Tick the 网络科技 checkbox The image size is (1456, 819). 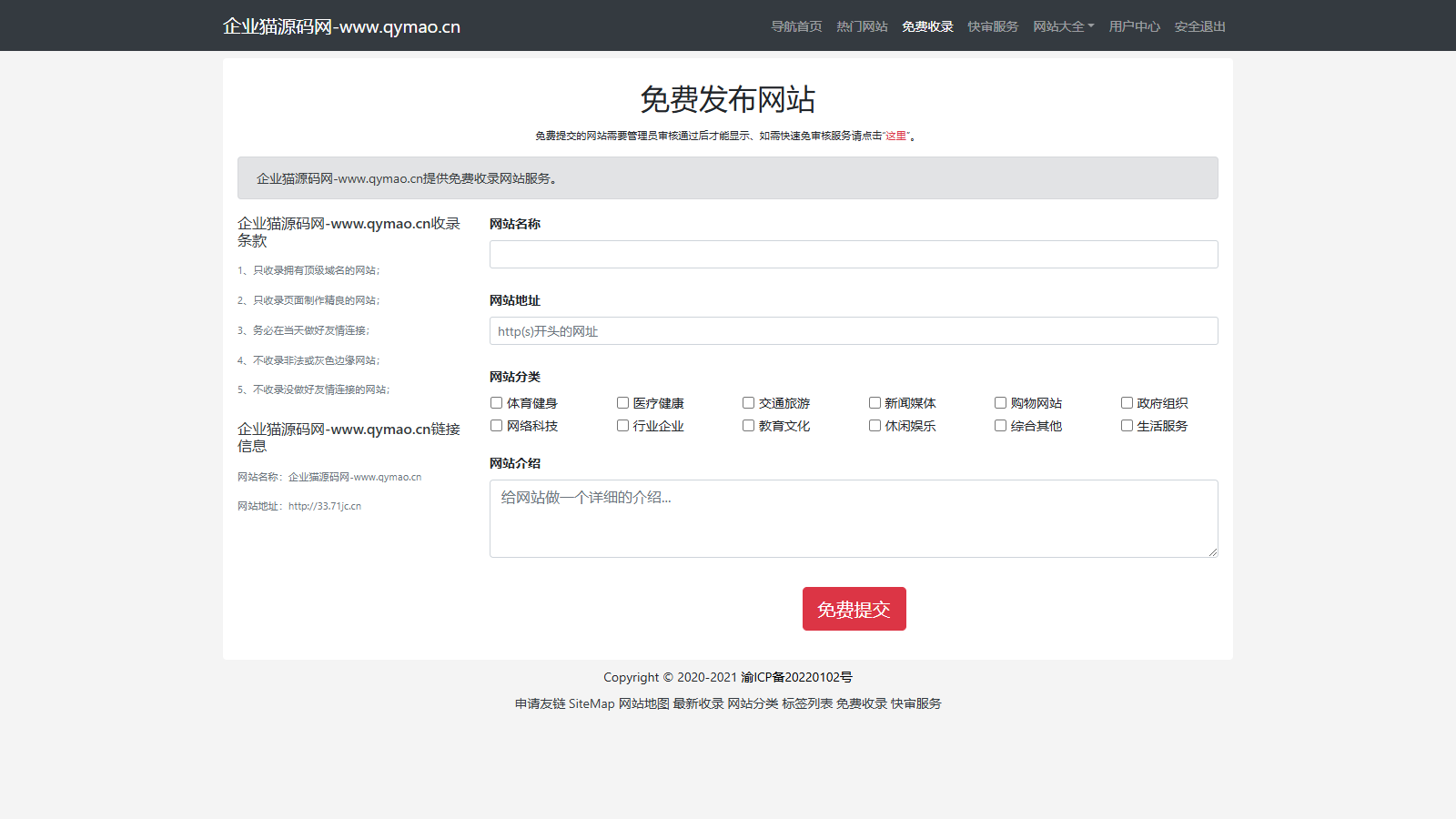497,426
